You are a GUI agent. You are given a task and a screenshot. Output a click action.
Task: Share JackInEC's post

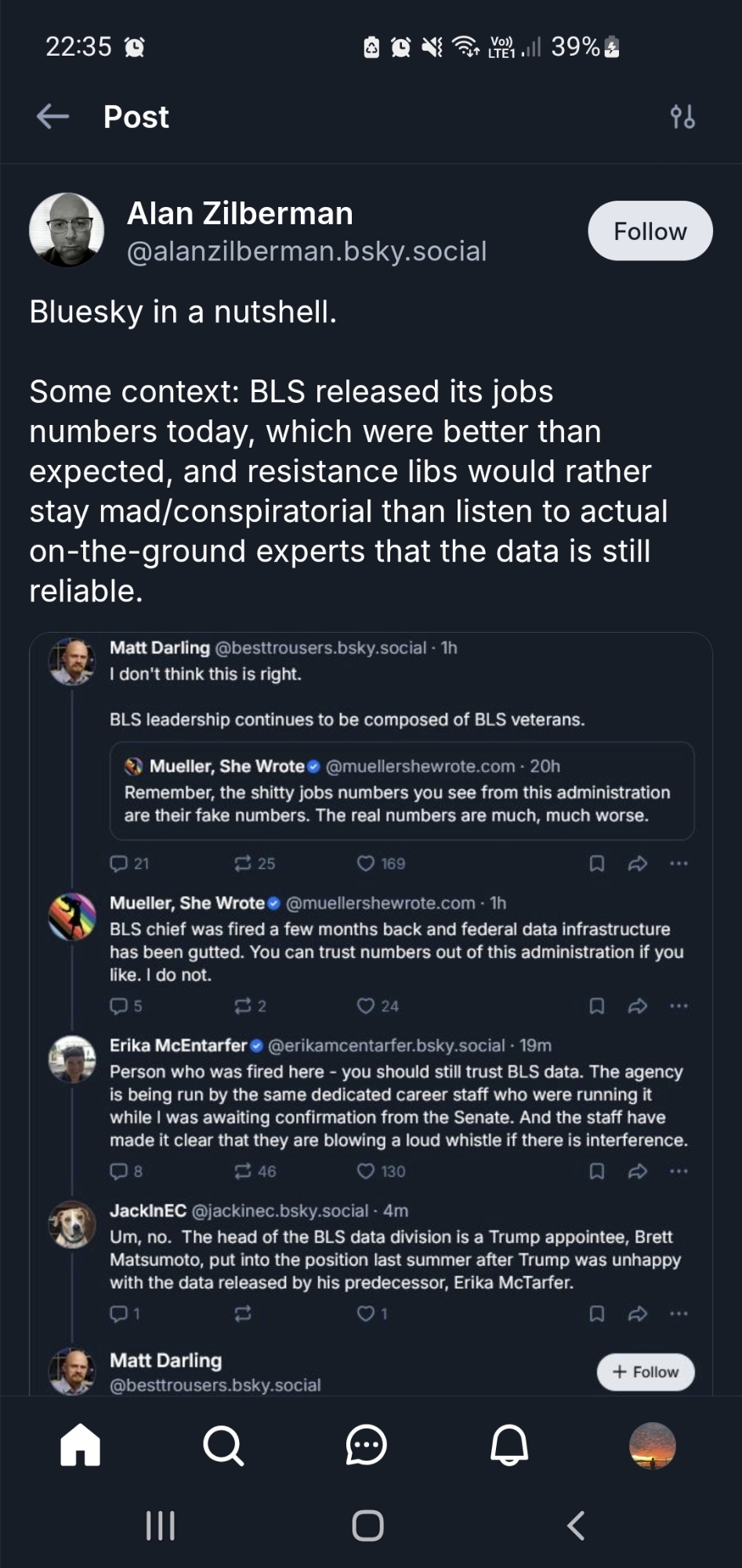pos(638,1313)
